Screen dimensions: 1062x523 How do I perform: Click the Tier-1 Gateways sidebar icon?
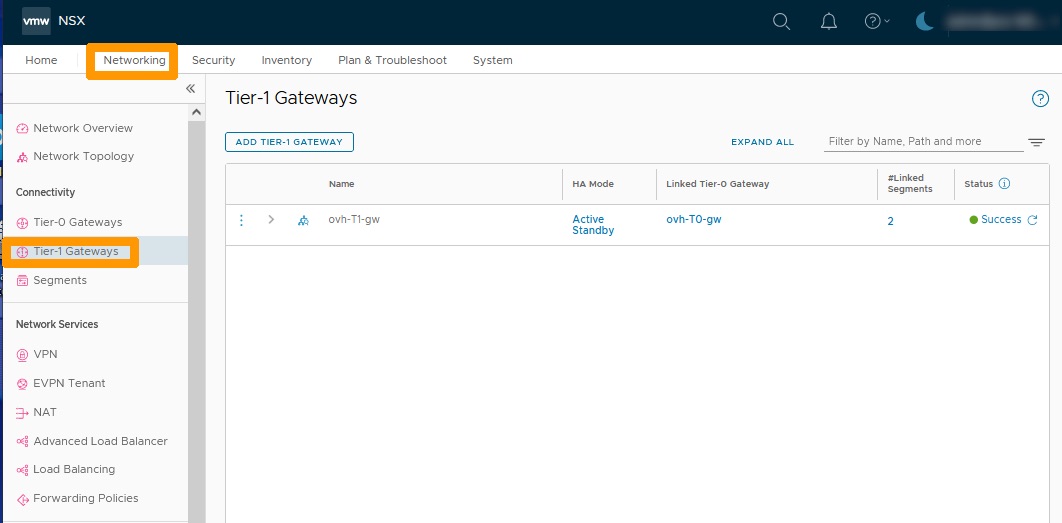[x=22, y=252]
